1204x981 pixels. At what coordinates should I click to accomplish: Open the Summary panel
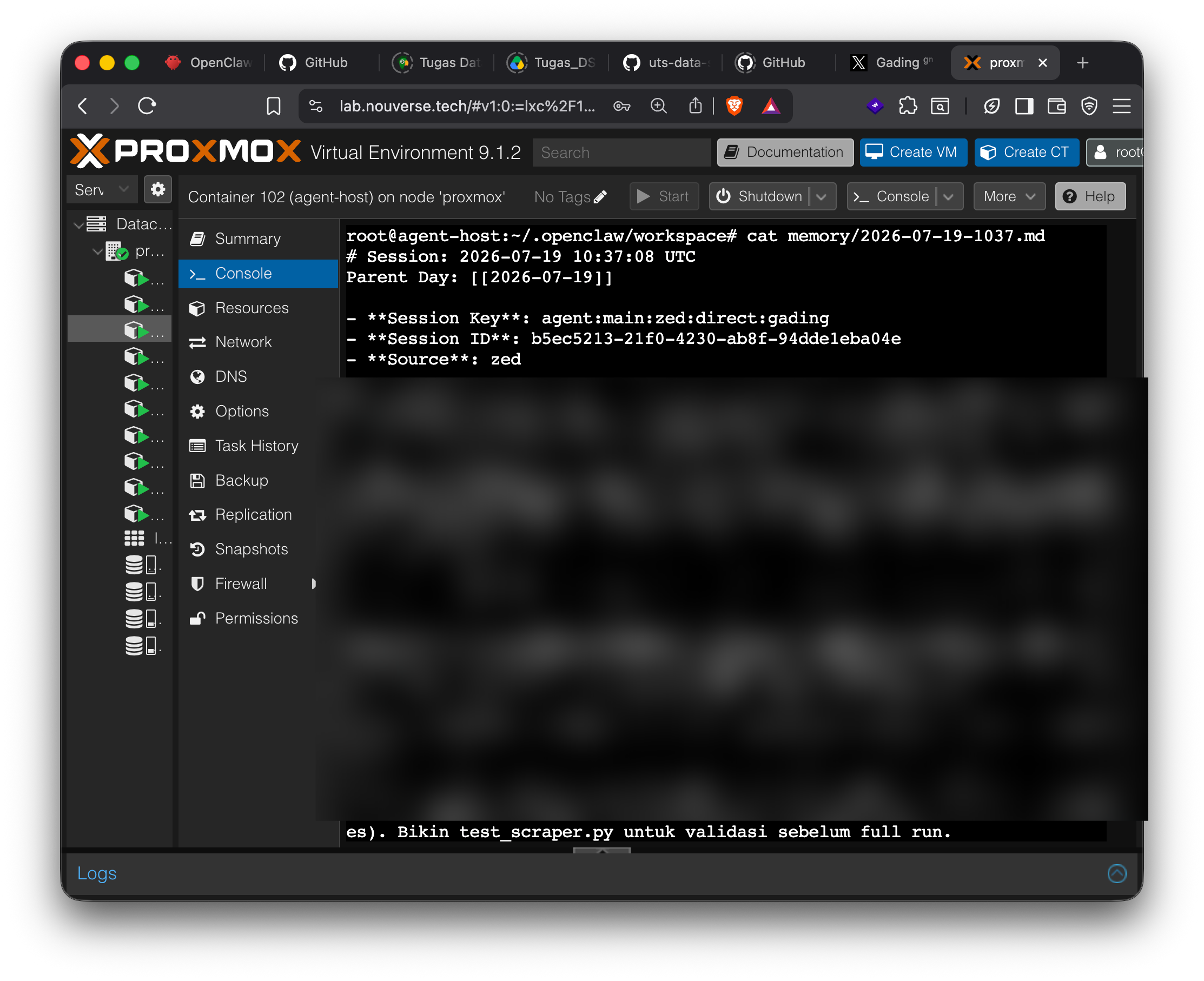point(259,238)
